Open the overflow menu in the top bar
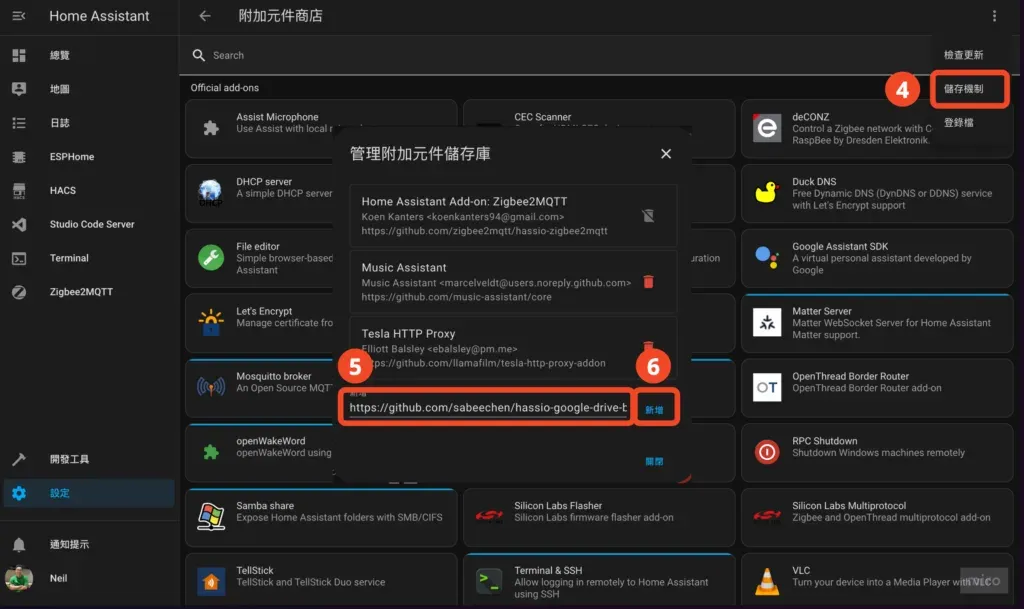 pyautogui.click(x=993, y=16)
